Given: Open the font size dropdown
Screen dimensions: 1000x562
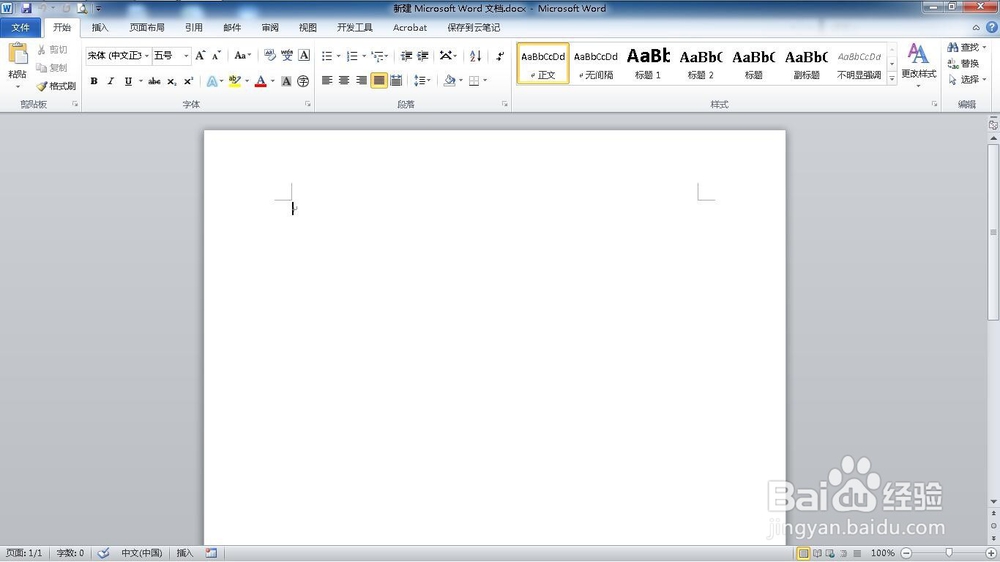Looking at the screenshot, I should tap(186, 56).
